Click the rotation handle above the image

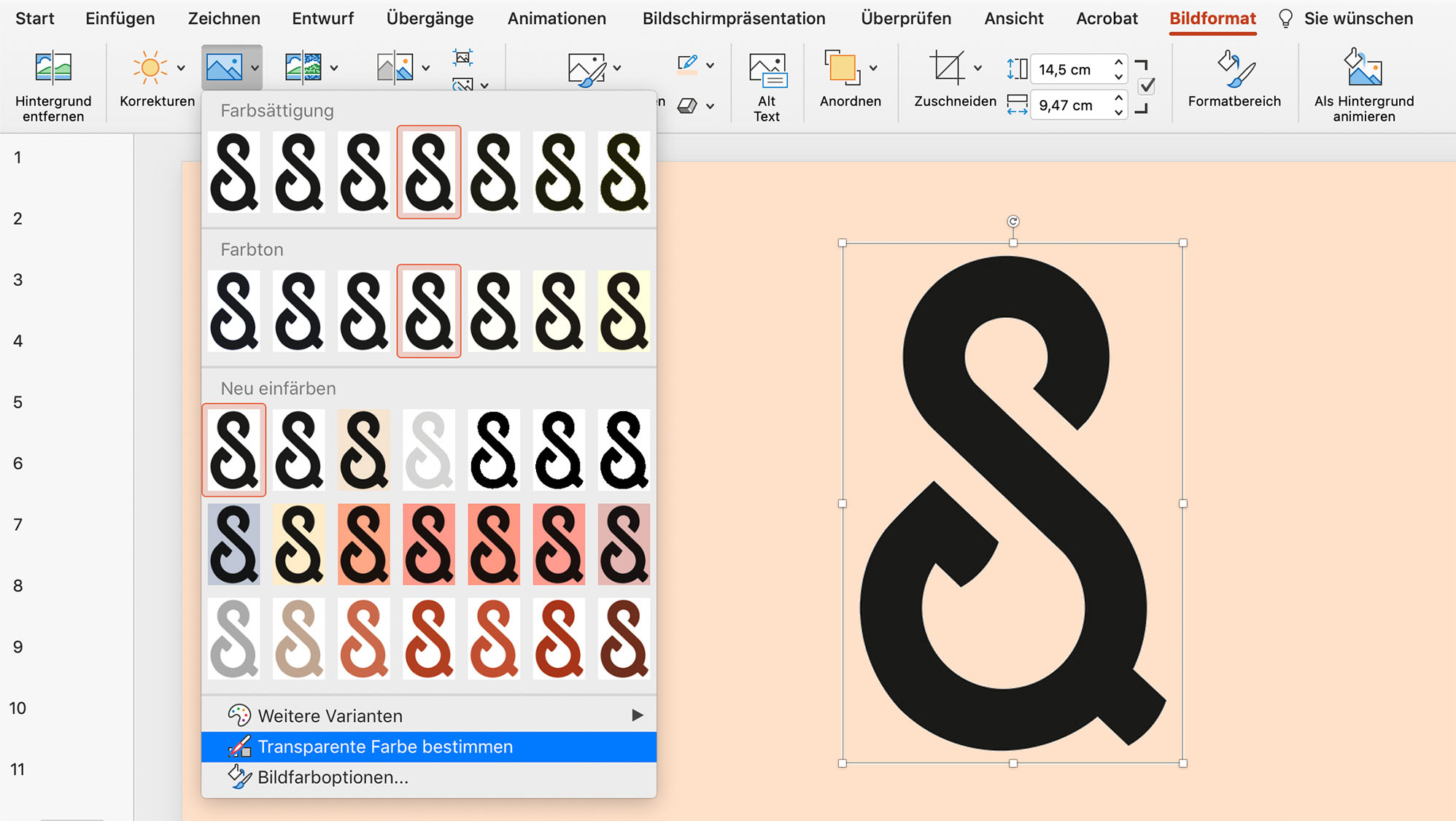point(1013,221)
